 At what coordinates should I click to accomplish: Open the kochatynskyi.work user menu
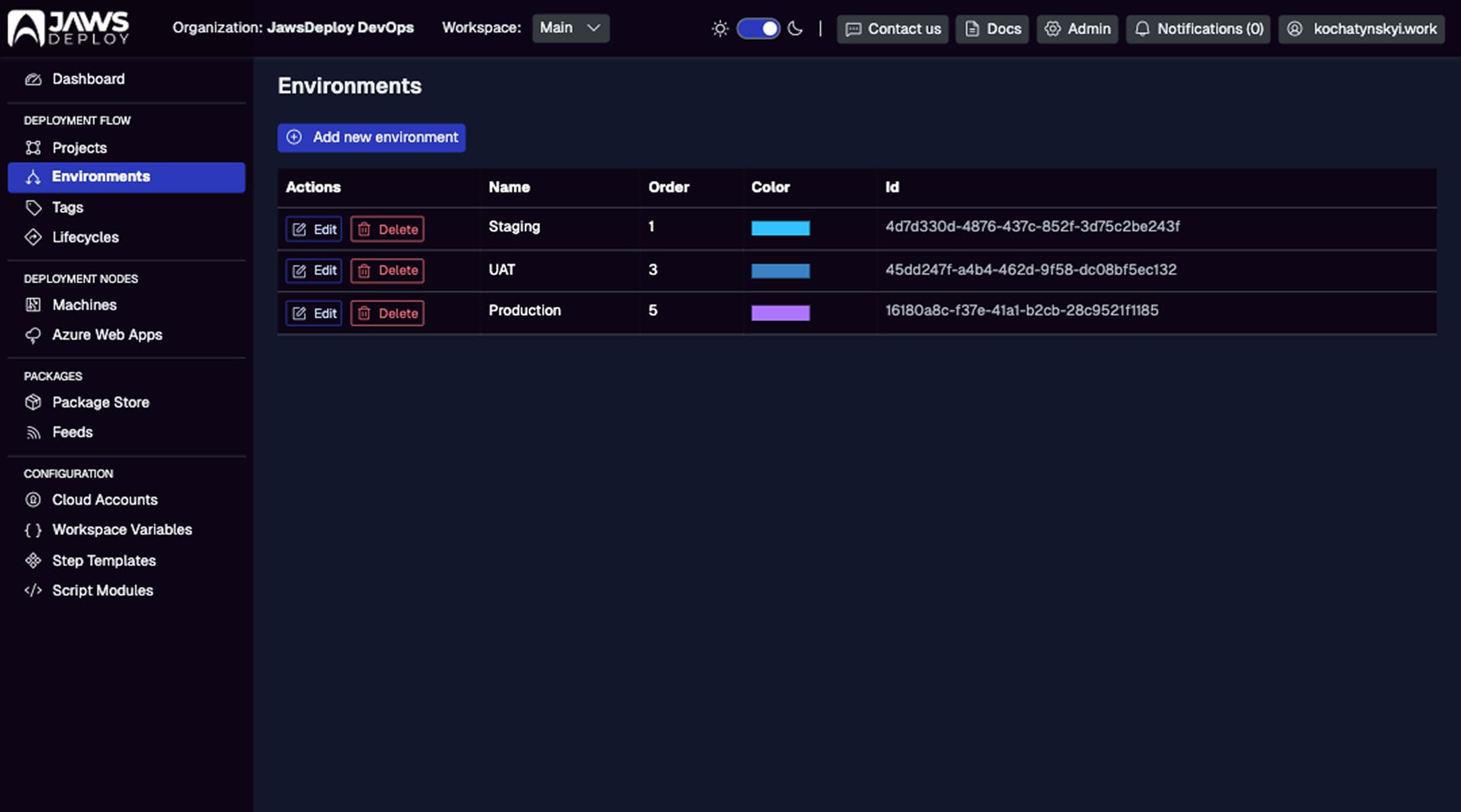(1362, 29)
